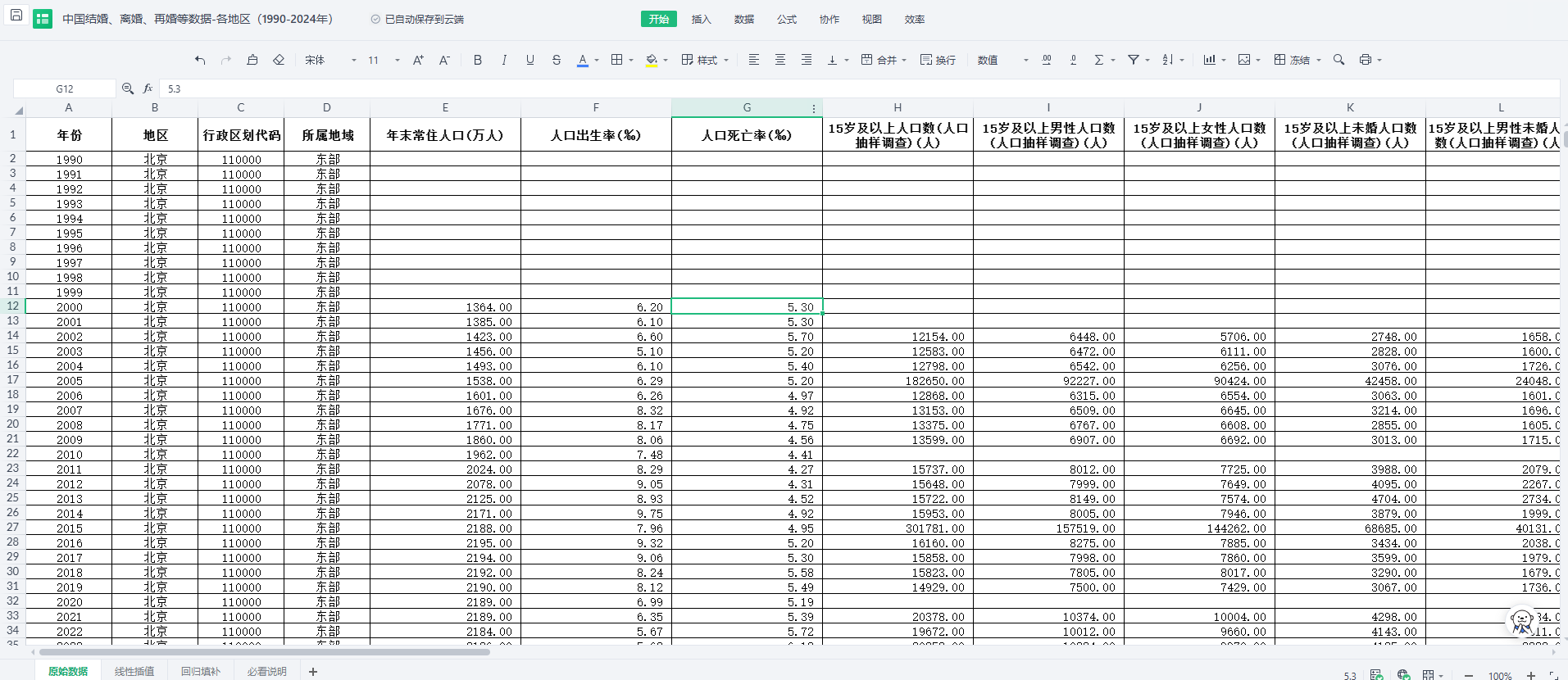Increase font size with A+ icon
The height and width of the screenshot is (680, 1568).
418,60
